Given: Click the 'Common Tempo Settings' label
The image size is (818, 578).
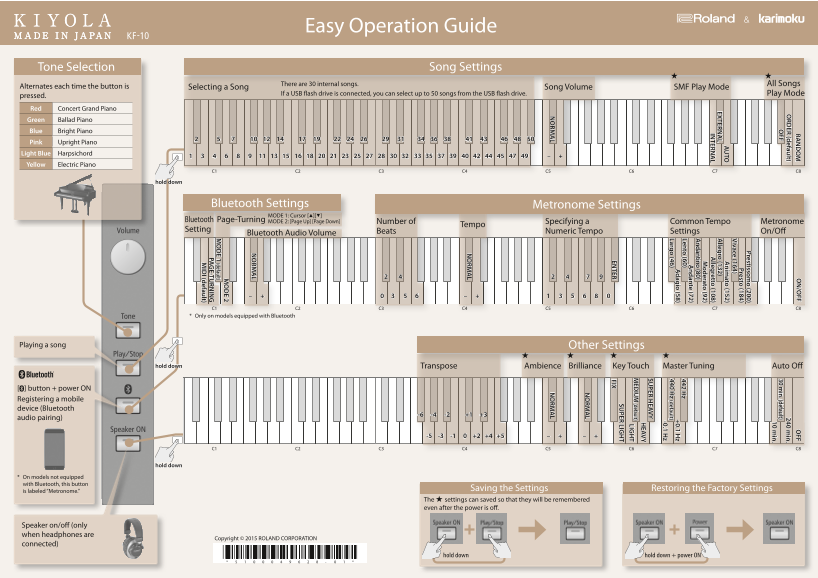Looking at the screenshot, I should click(700, 226).
